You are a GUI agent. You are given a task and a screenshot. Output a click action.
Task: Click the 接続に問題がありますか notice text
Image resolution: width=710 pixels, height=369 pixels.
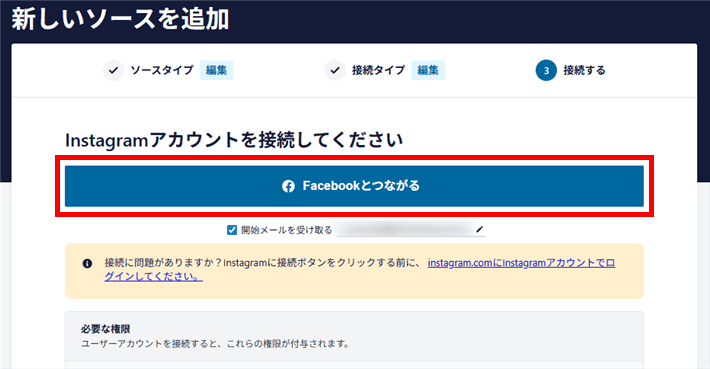pos(264,263)
